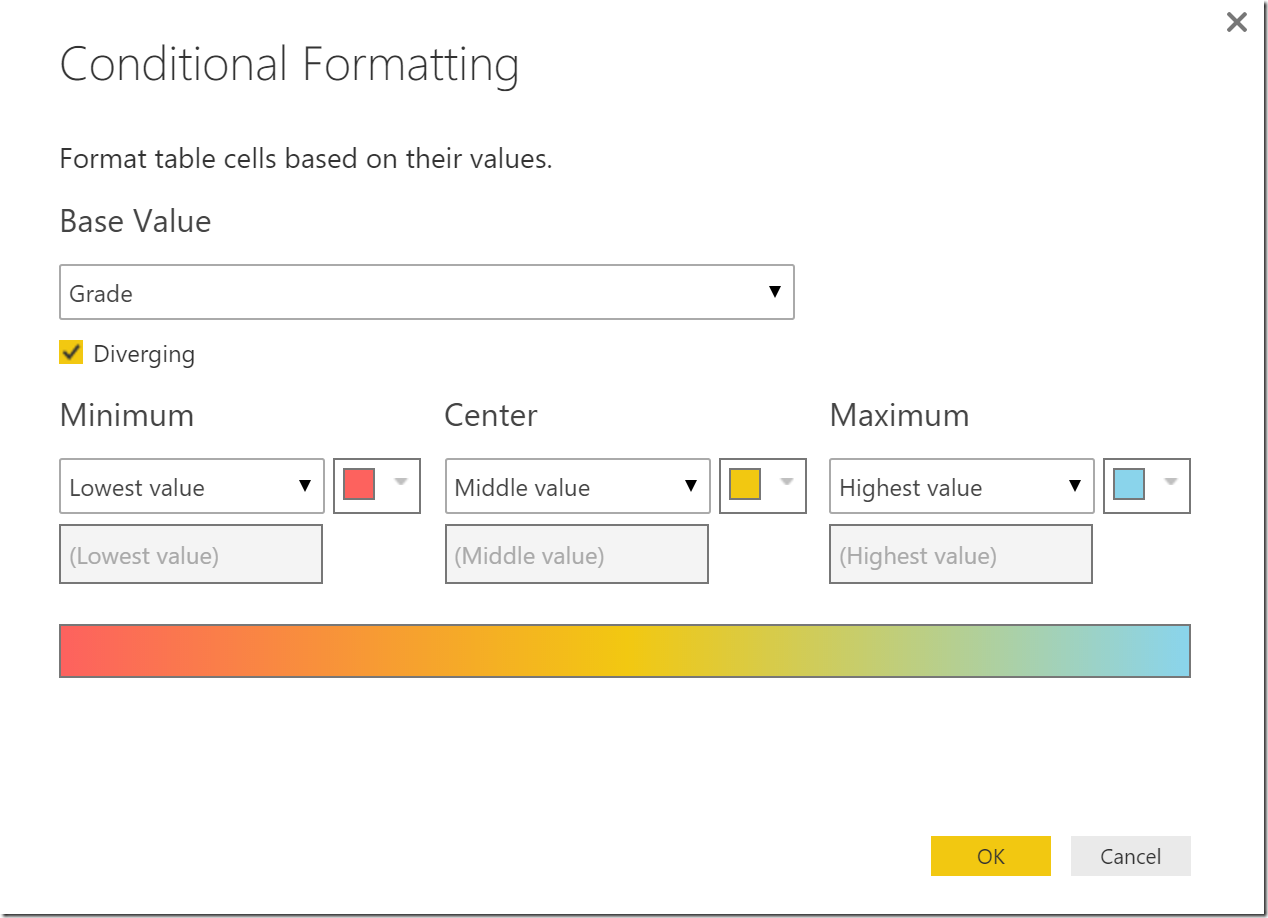Open the Base Value Grade dropdown
Screen dimensions: 1268x918
426,292
